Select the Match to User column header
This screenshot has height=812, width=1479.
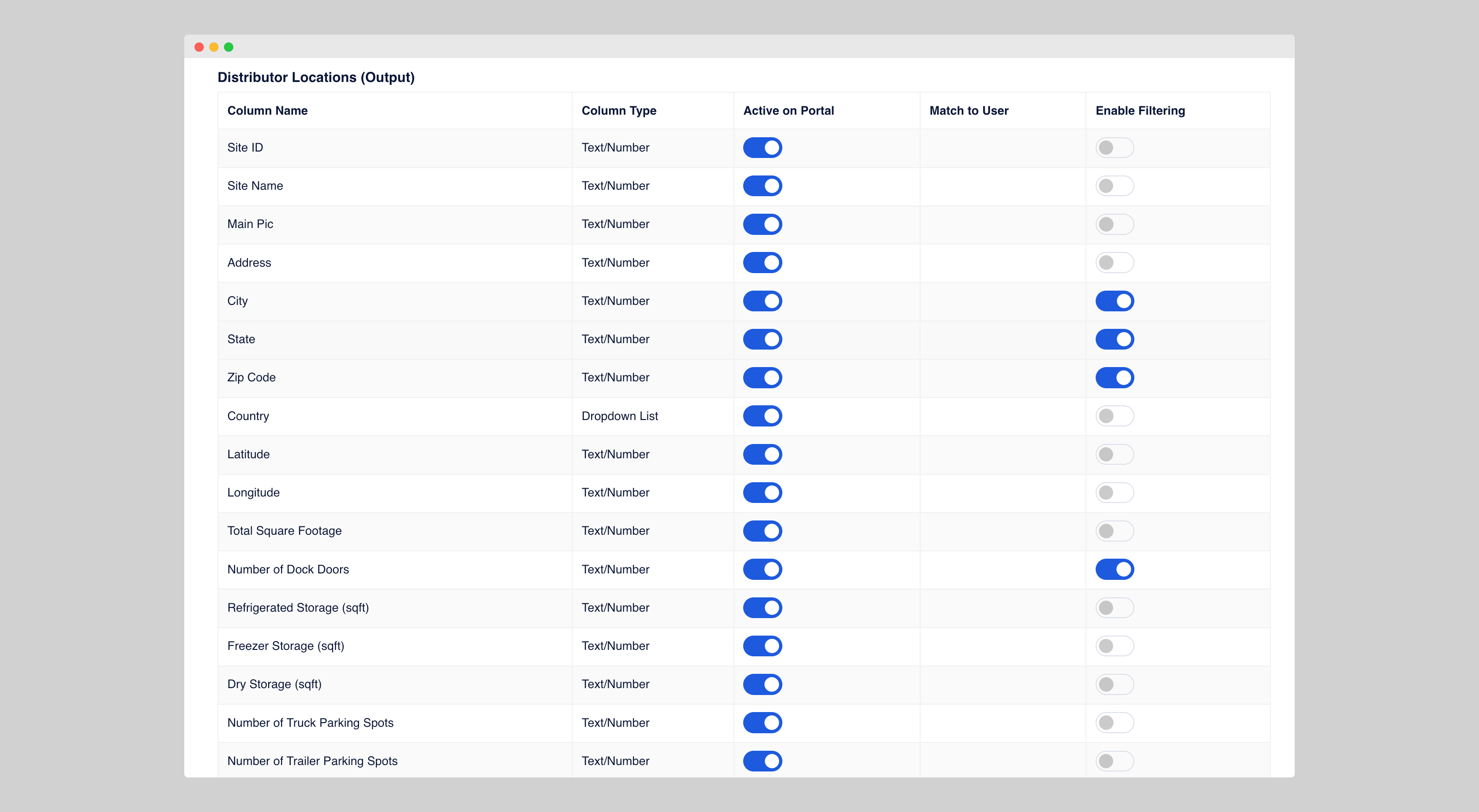click(x=968, y=110)
